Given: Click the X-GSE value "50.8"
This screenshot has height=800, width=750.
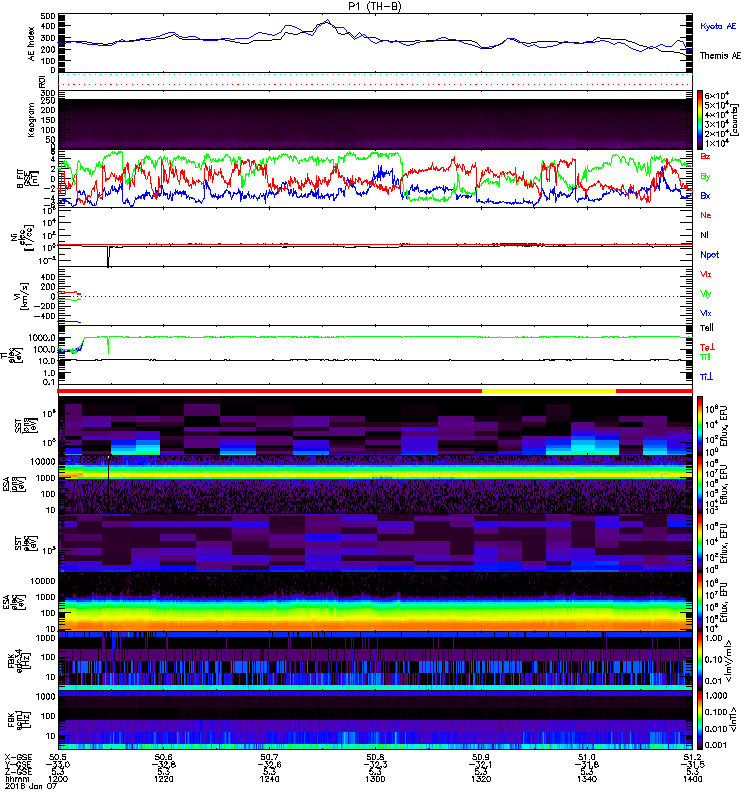Looking at the screenshot, I should (375, 757).
